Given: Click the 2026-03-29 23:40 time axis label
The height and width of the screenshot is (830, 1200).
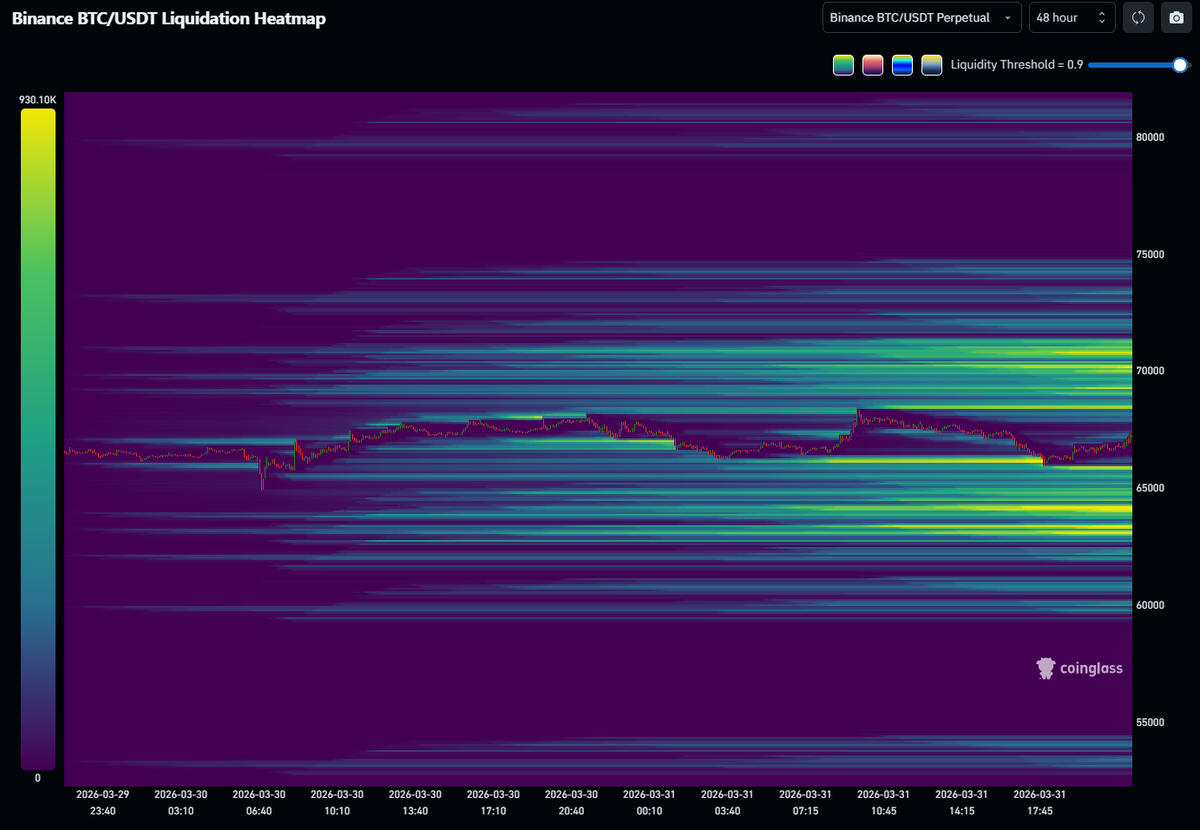Looking at the screenshot, I should [x=103, y=803].
